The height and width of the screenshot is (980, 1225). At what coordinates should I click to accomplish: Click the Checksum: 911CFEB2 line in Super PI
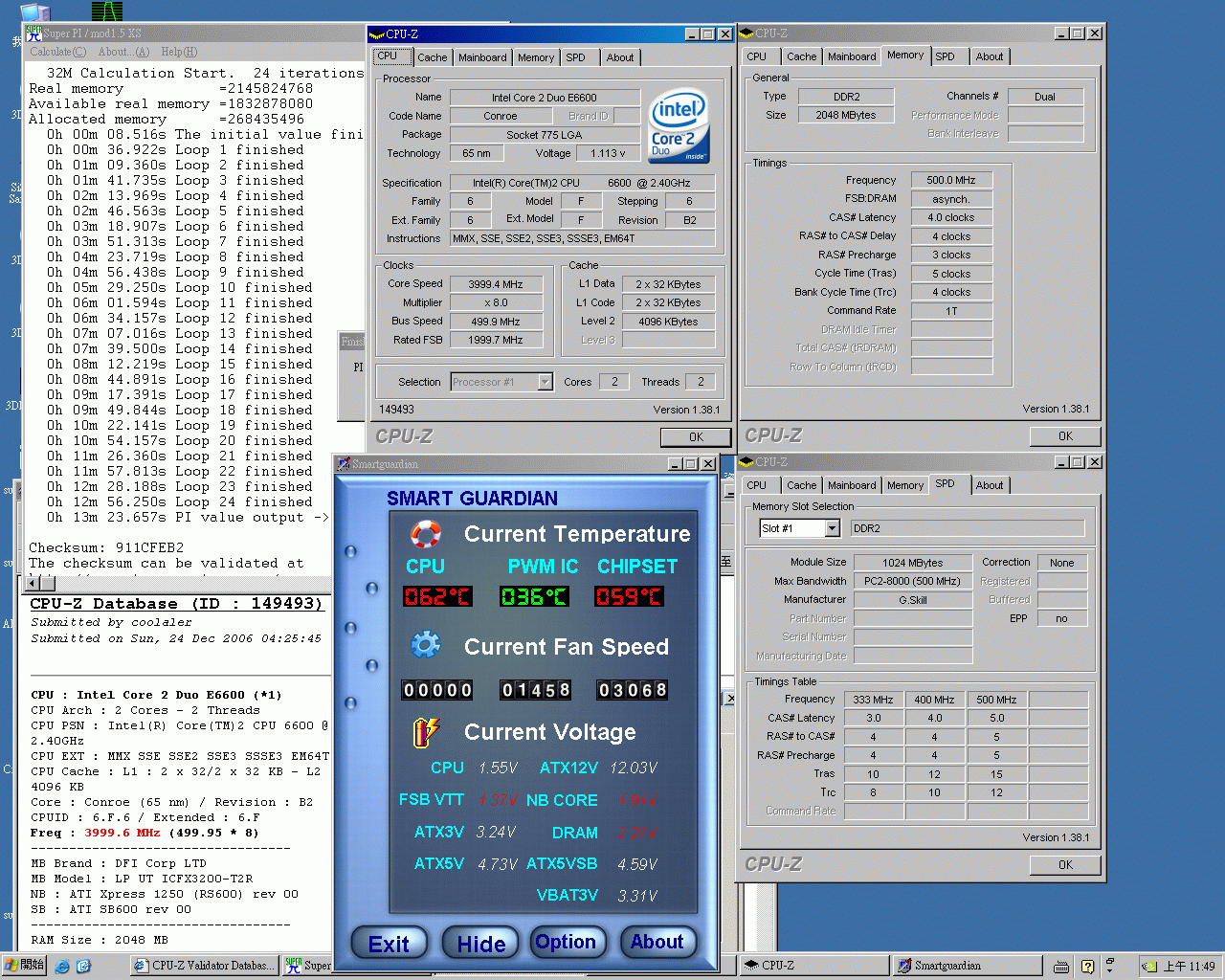coord(106,548)
